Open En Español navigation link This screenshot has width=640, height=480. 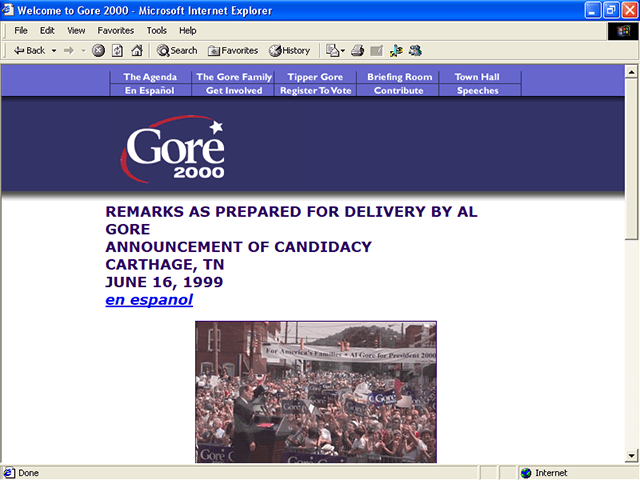pyautogui.click(x=149, y=90)
